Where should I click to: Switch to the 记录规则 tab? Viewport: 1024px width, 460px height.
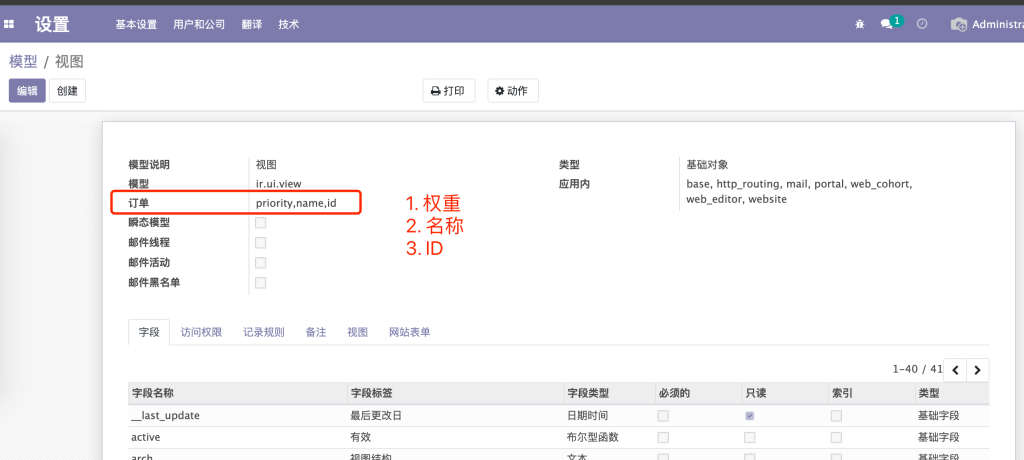click(x=264, y=332)
